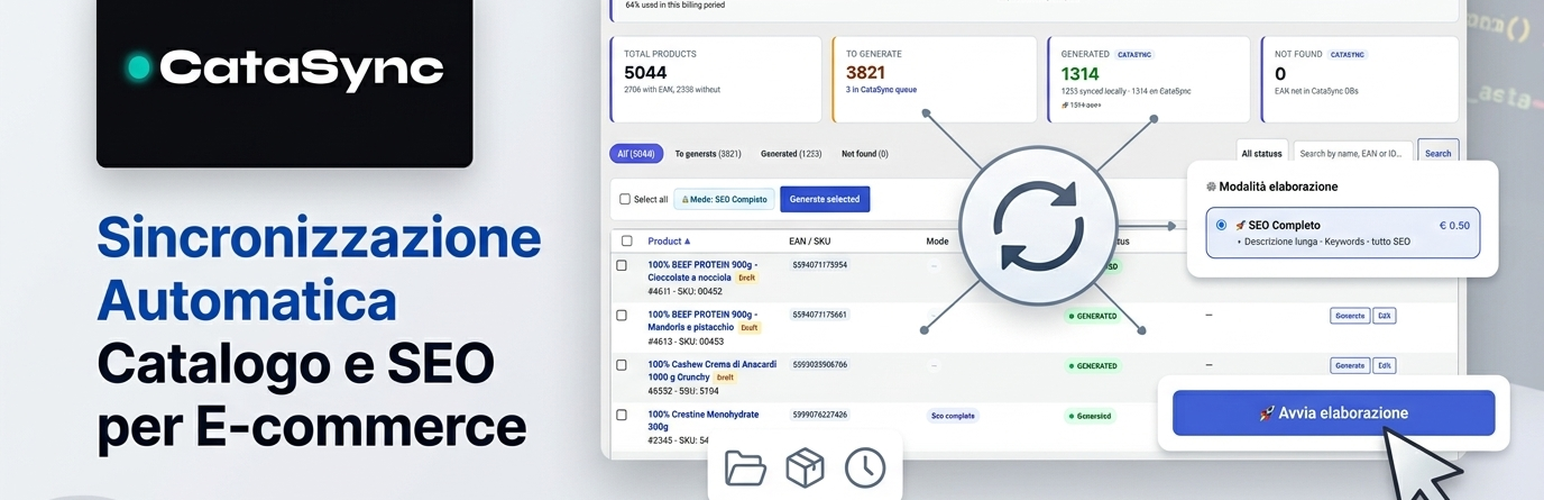This screenshot has height=500, width=1544.
Task: Check the Cioccolato e nocciola beef protein row
Action: pyautogui.click(x=622, y=265)
